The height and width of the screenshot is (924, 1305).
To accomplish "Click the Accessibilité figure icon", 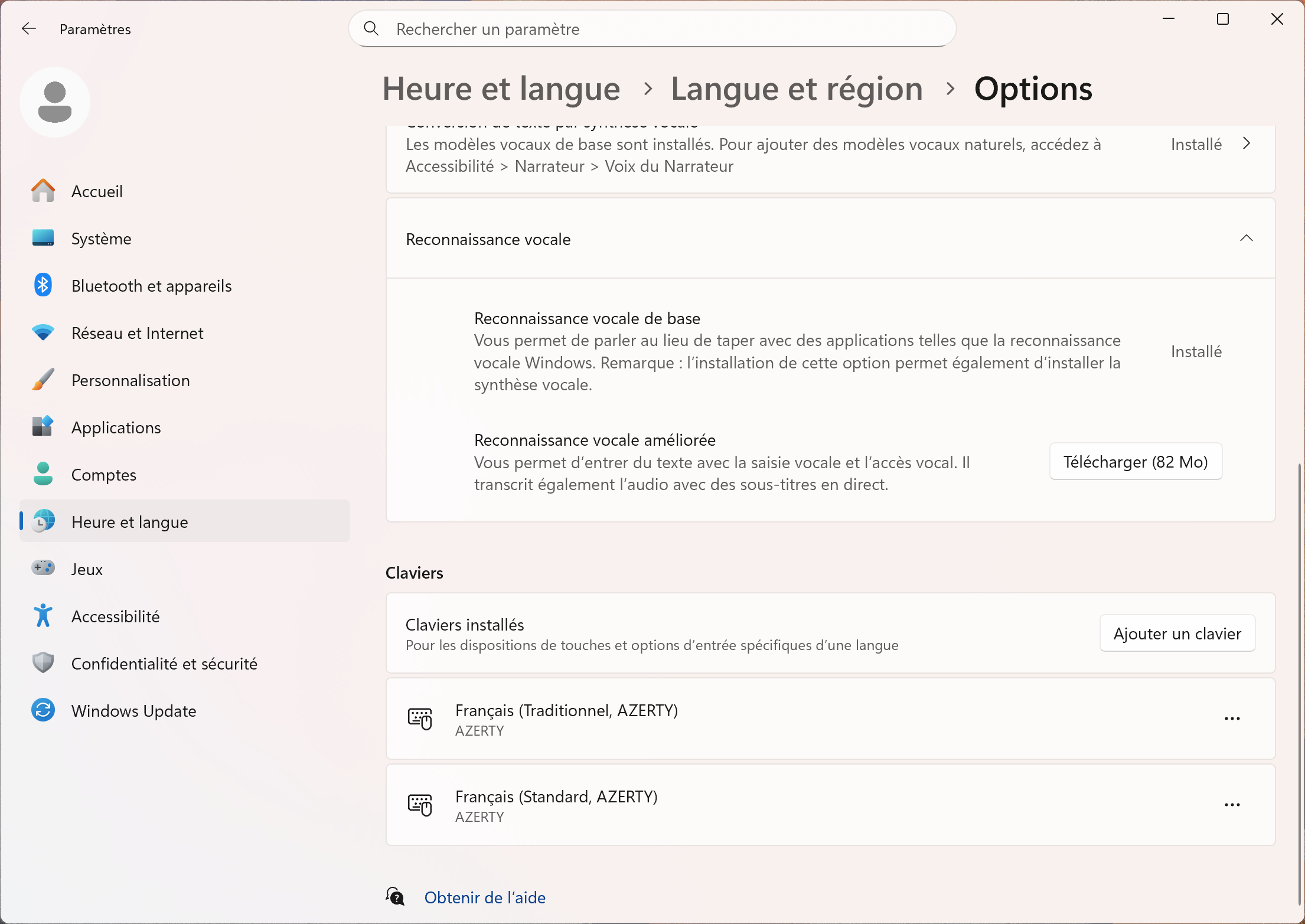I will pos(43,616).
